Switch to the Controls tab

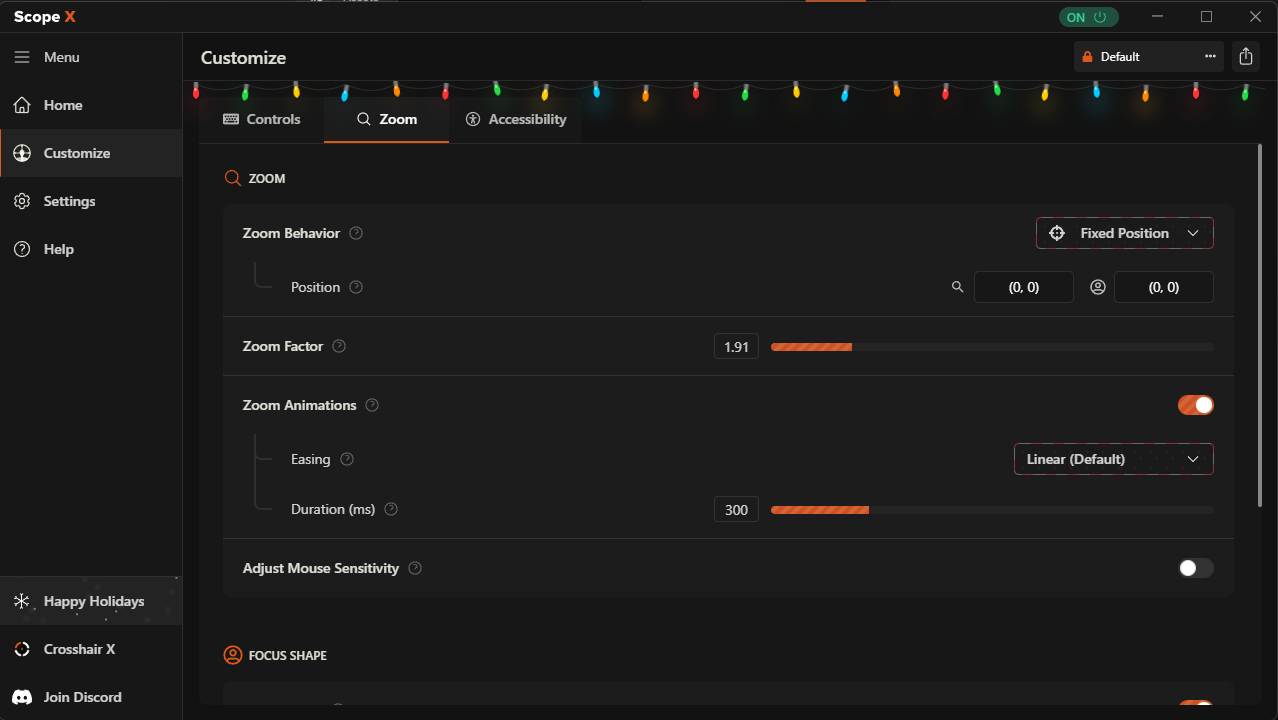[261, 119]
